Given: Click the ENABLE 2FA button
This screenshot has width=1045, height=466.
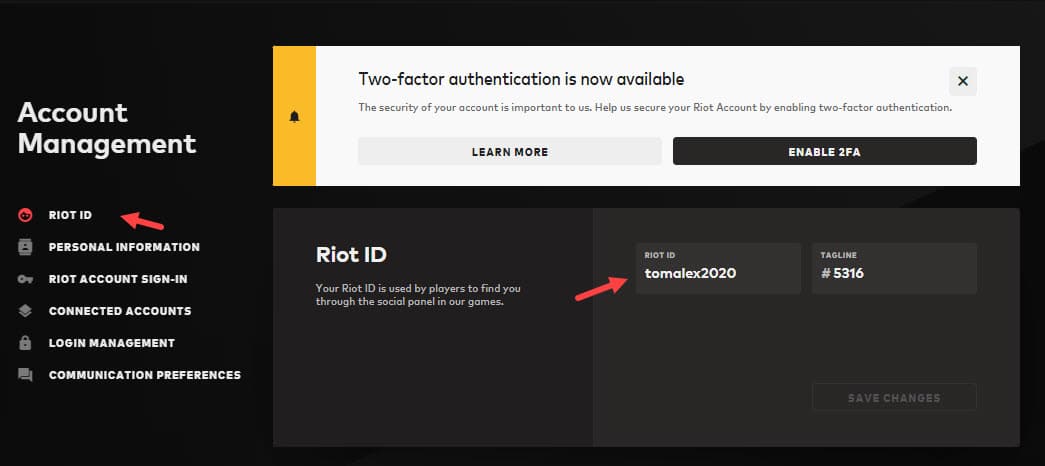Looking at the screenshot, I should (x=824, y=151).
